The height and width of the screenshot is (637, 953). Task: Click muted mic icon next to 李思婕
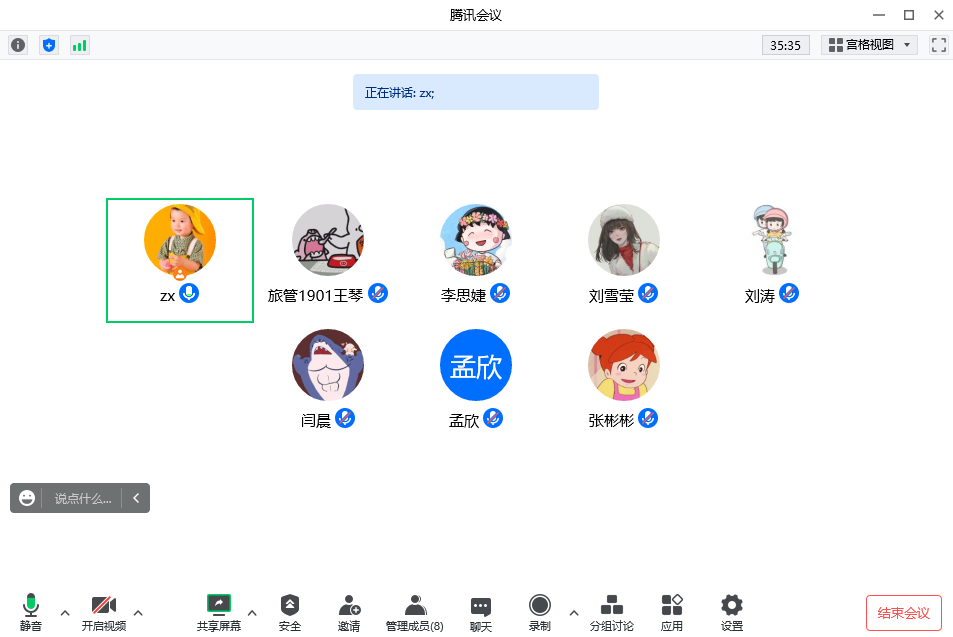500,294
